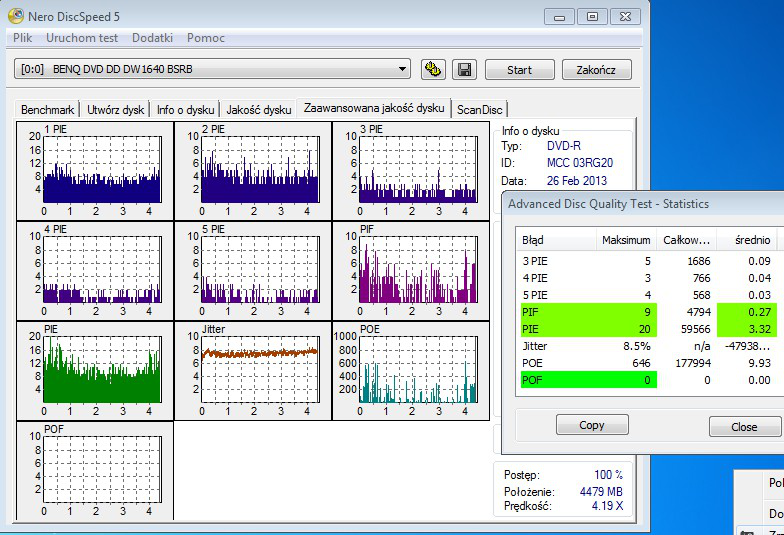Switch to the Jakość dysku tab
Image resolution: width=784 pixels, height=535 pixels.
point(258,110)
